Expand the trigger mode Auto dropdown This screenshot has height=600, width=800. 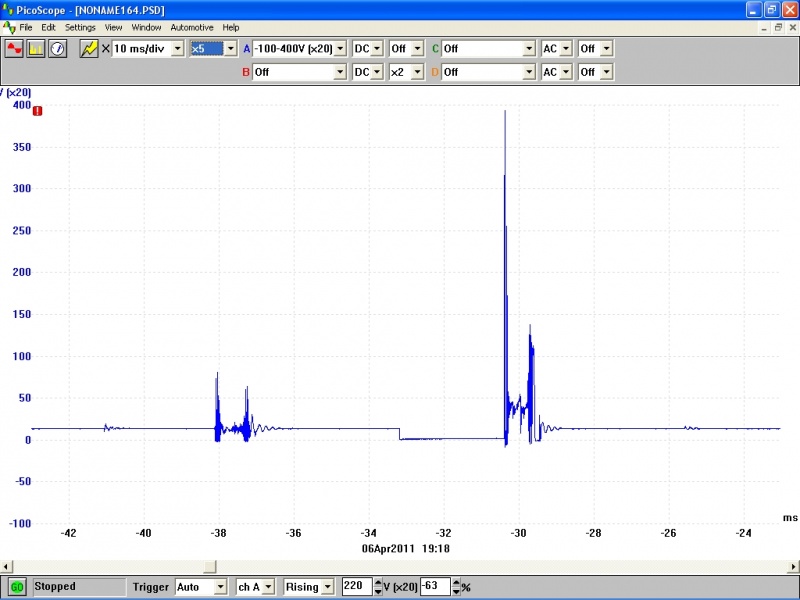pos(220,587)
